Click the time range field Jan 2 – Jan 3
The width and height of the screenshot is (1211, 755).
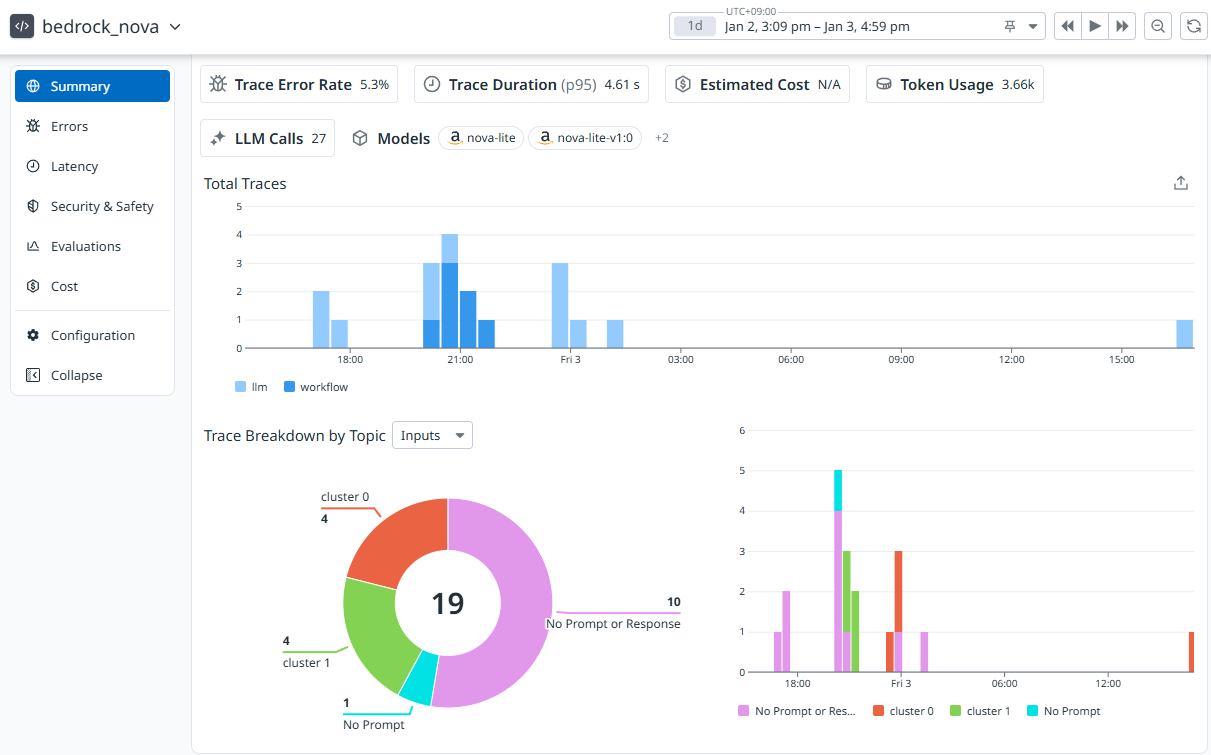click(x=856, y=26)
